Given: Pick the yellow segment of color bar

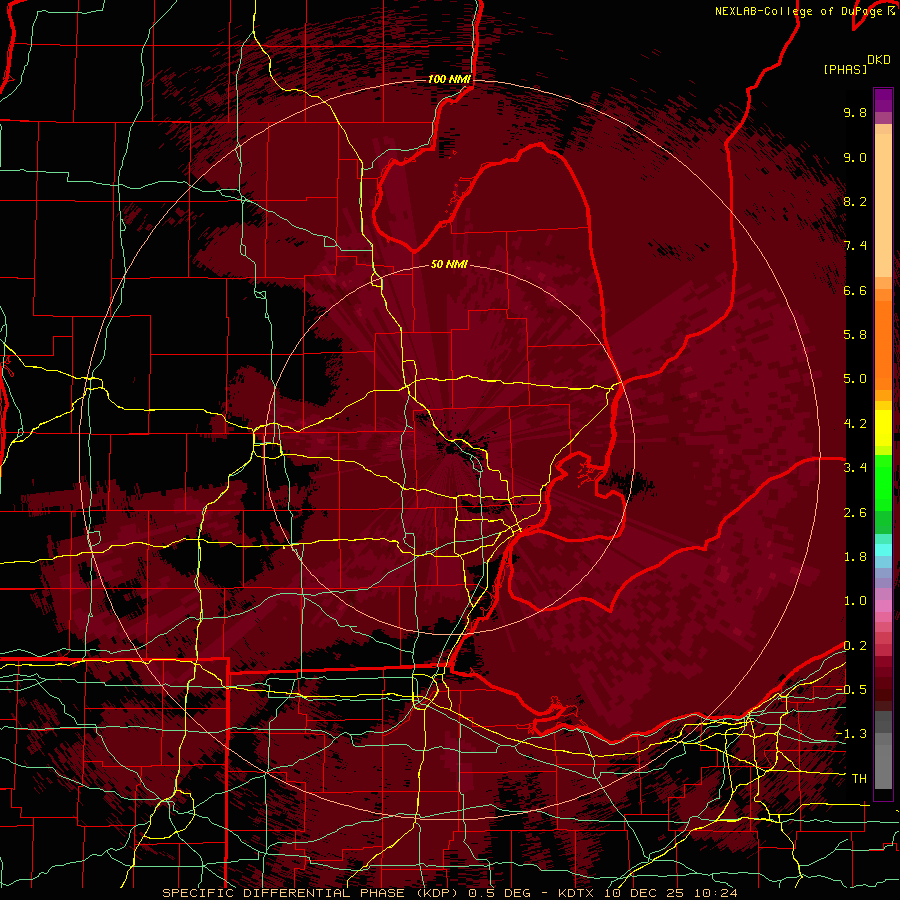Looking at the screenshot, I should (x=883, y=428).
